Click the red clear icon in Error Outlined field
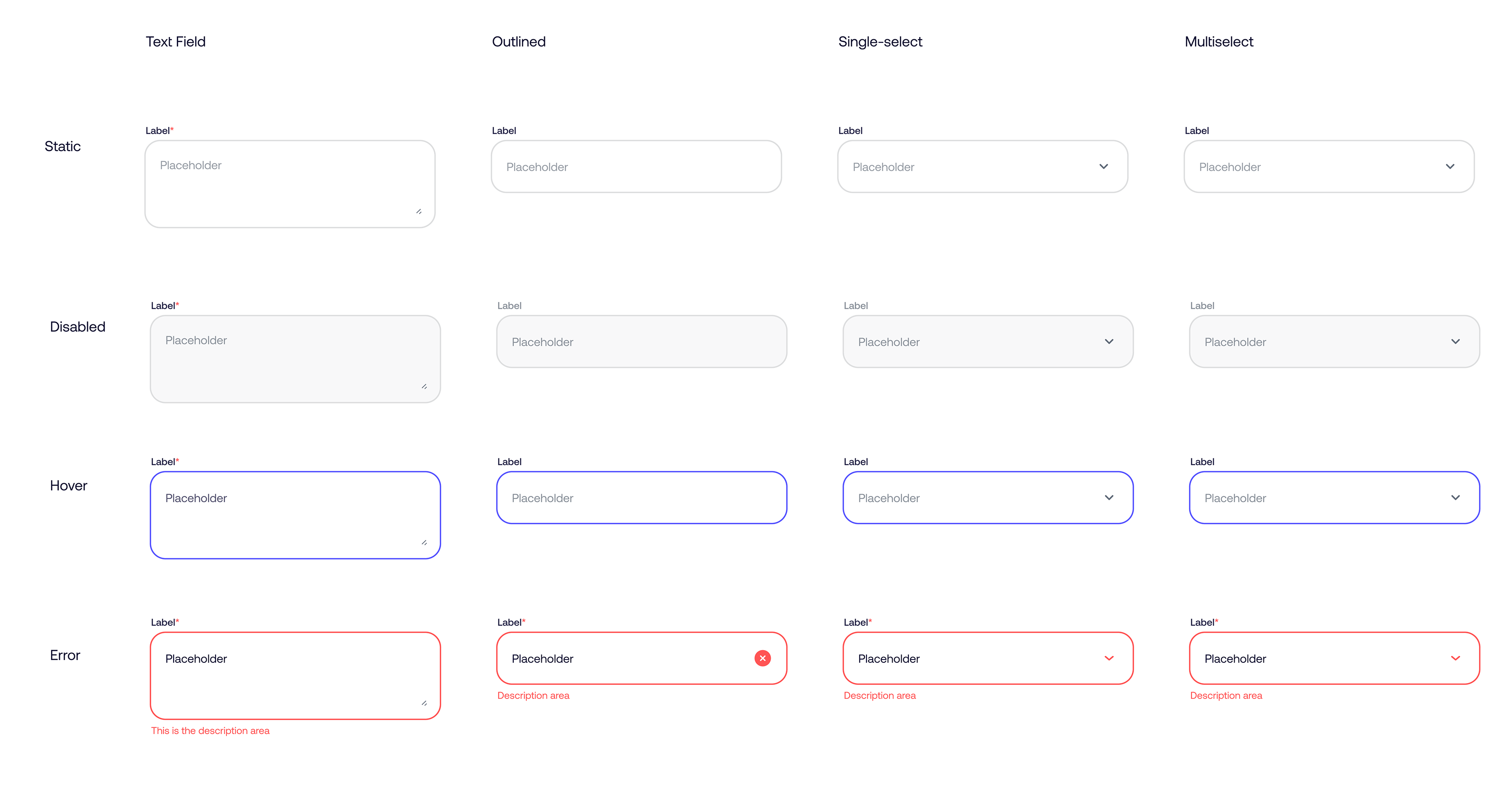 pos(762,658)
